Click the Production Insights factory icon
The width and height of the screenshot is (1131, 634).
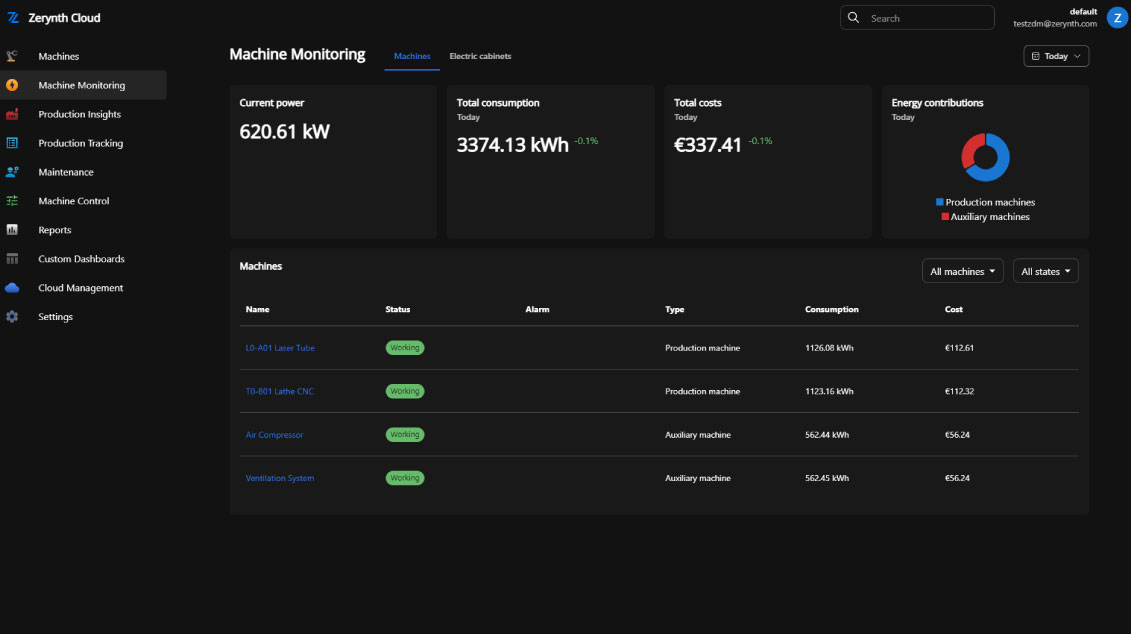(12, 114)
